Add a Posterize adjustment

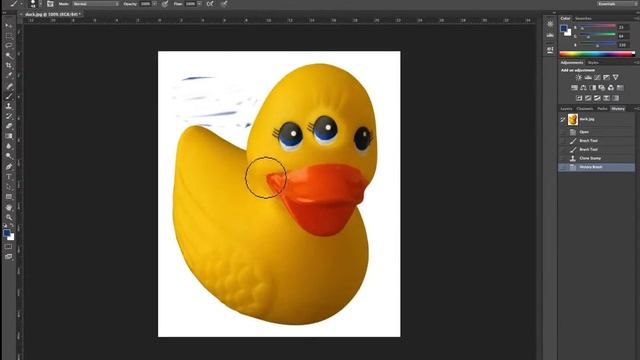(x=588, y=98)
